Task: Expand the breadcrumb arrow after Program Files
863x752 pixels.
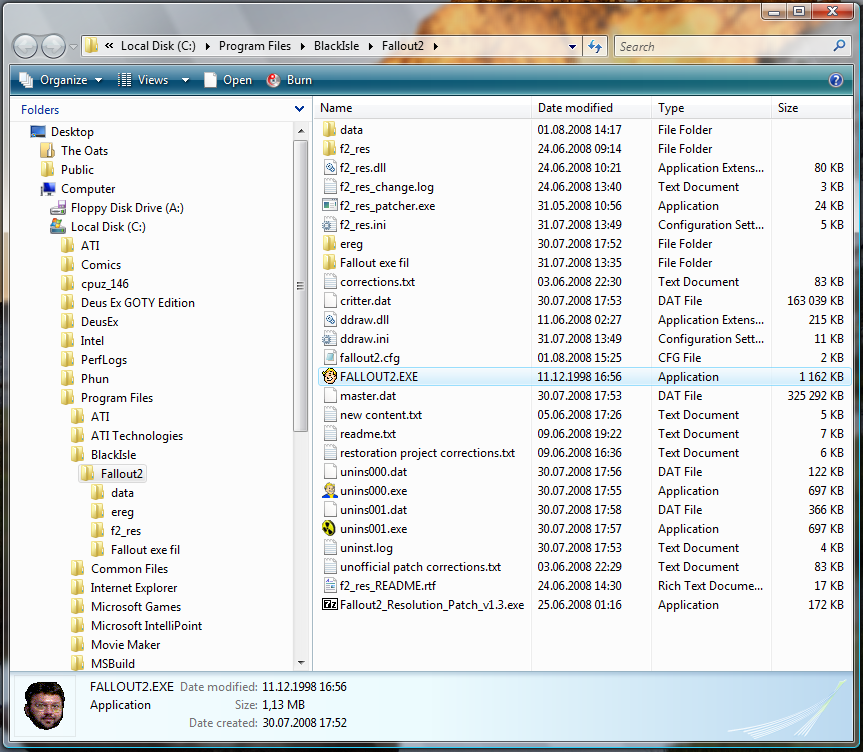Action: (x=303, y=46)
